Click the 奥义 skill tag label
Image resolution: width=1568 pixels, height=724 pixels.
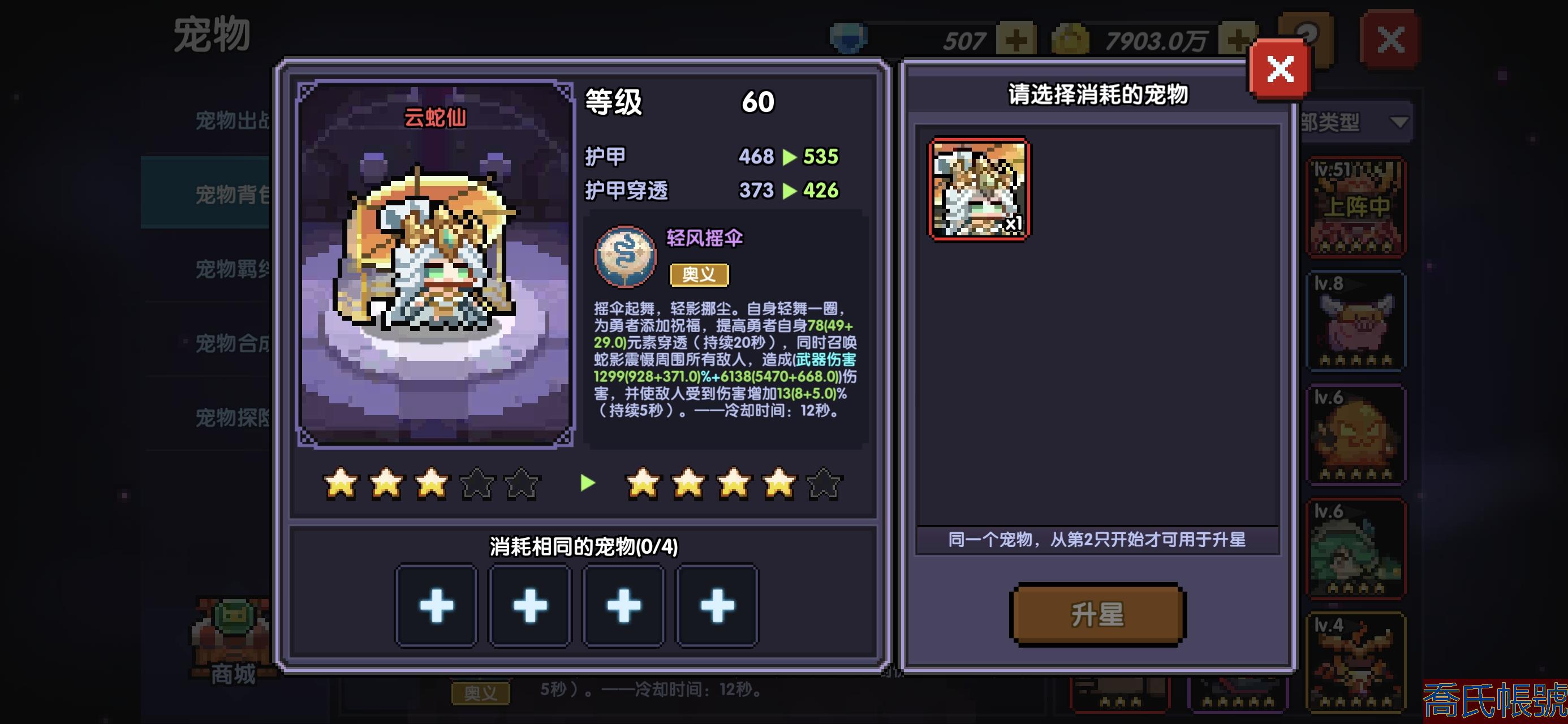pyautogui.click(x=699, y=275)
